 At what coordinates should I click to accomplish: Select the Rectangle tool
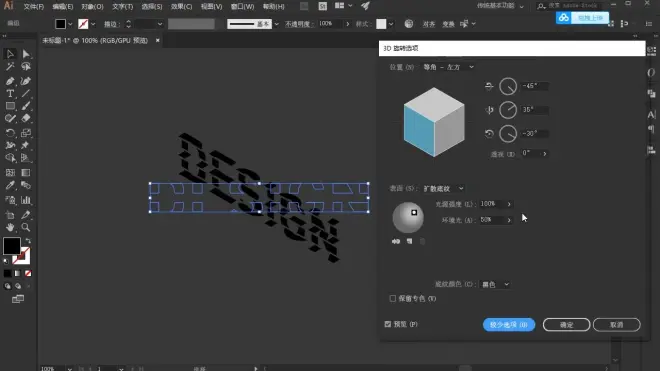(x=10, y=106)
